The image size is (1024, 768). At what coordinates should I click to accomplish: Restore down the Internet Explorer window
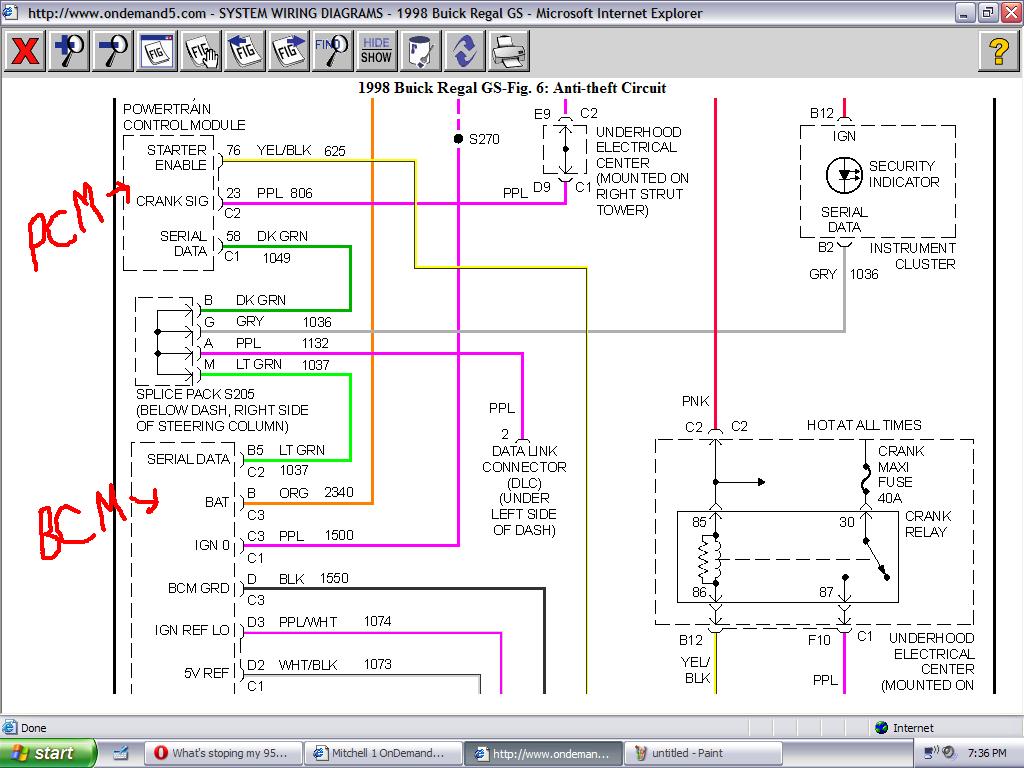coord(986,12)
